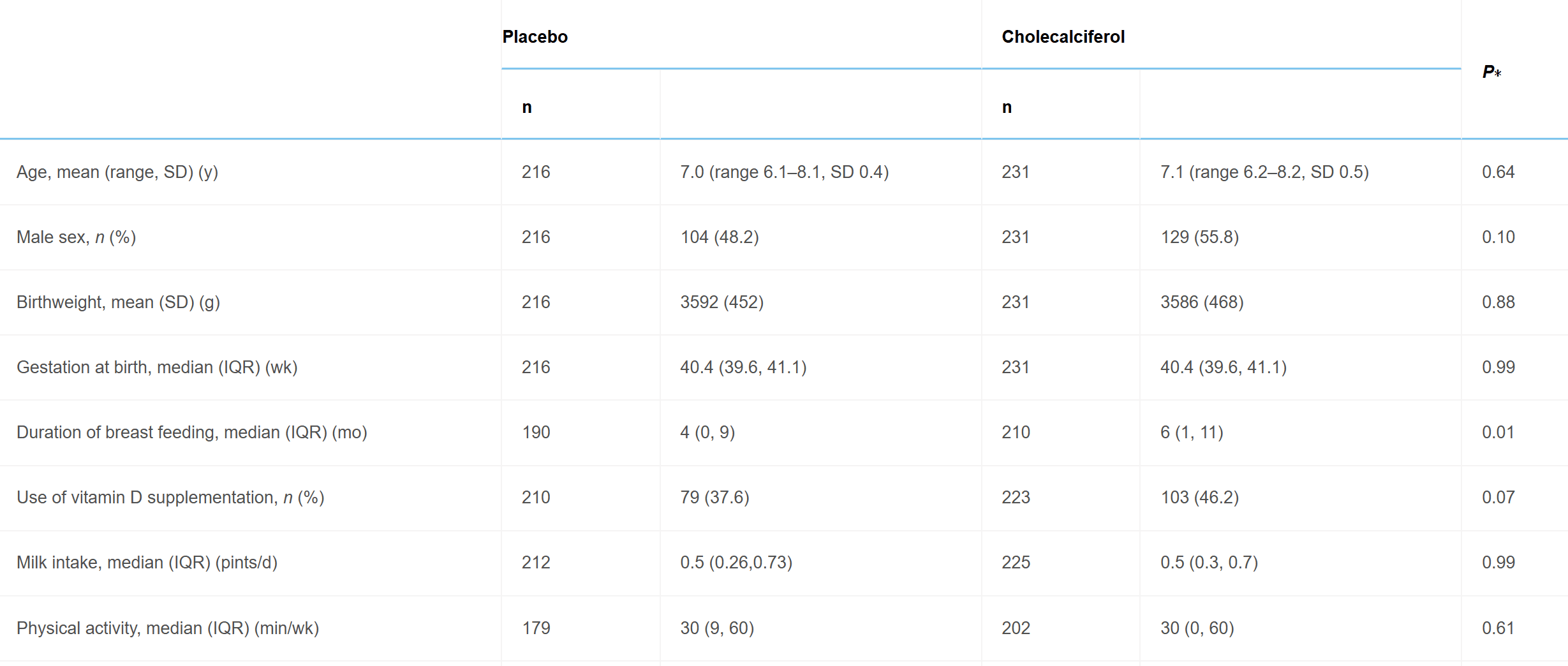Select the Age, mean (range, SD) row label
This screenshot has height=666, width=1568.
[x=117, y=172]
